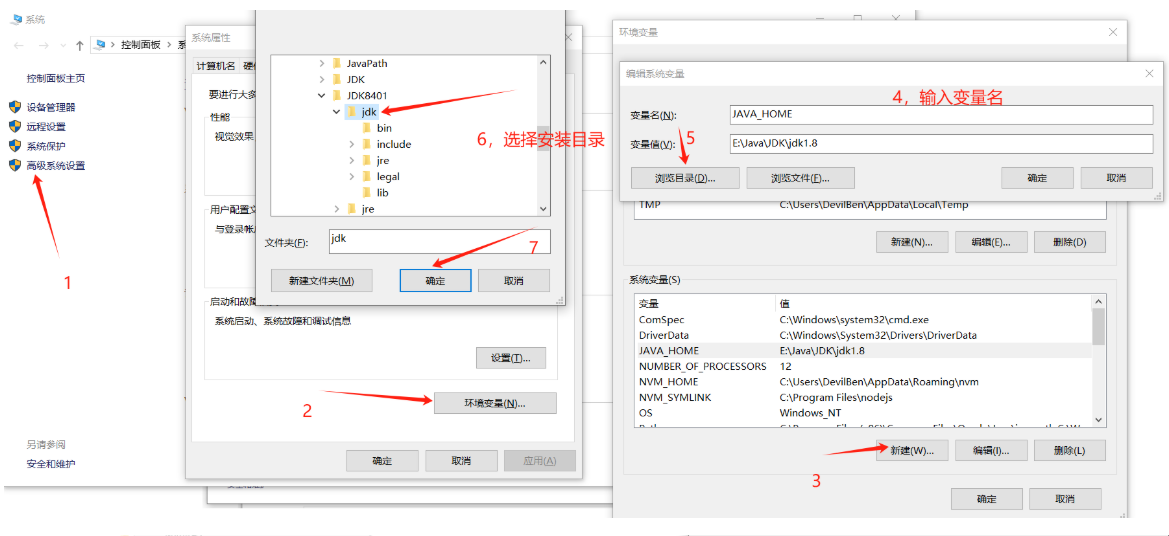Click 确定 in folder browser dialog

pos(435,281)
